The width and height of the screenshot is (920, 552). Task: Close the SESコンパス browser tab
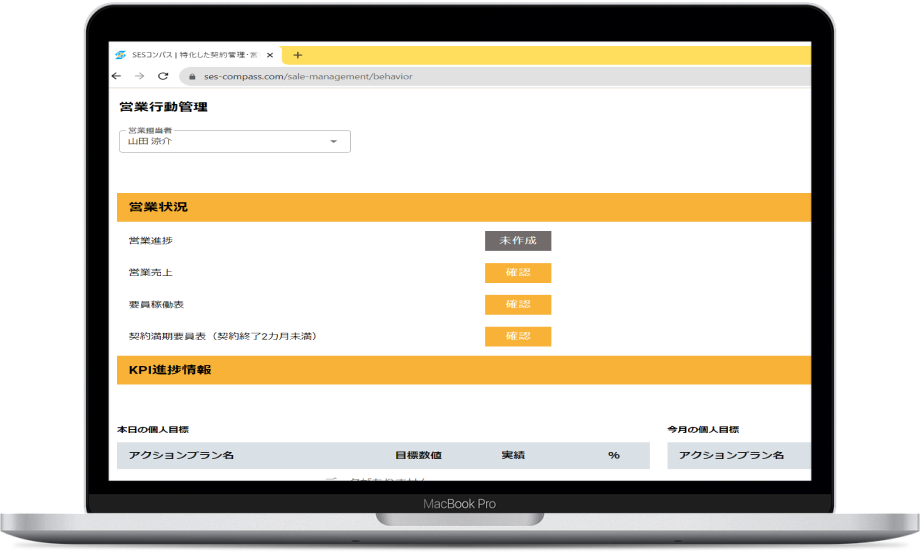[270, 55]
